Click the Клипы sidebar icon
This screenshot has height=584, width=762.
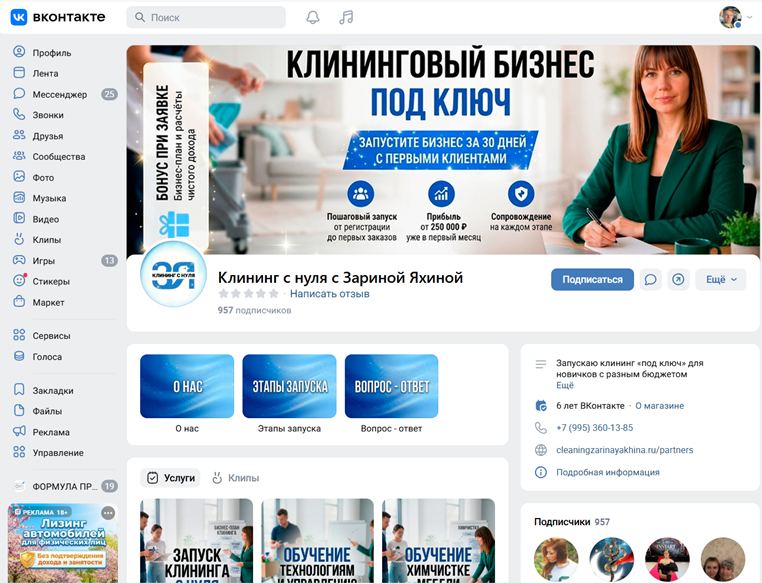[19, 240]
